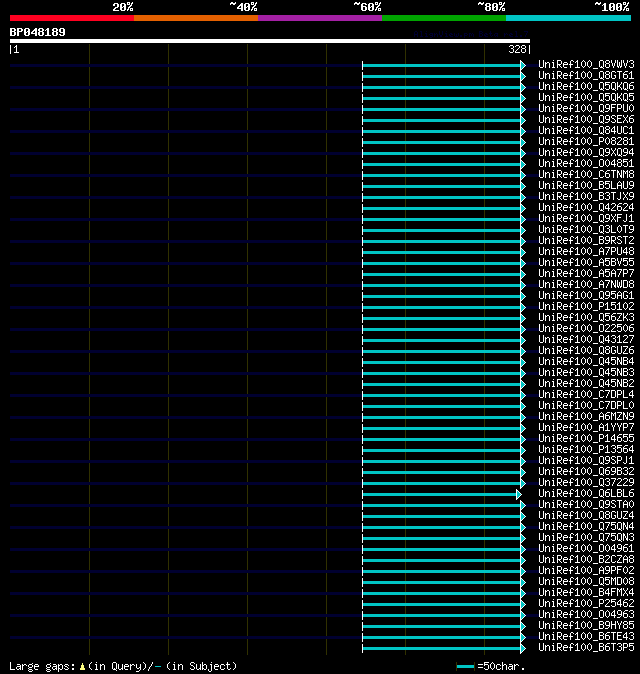Select the UniRef100_A1YYP7 label
Image resolution: width=640 pixels, height=674 pixels.
tap(586, 428)
